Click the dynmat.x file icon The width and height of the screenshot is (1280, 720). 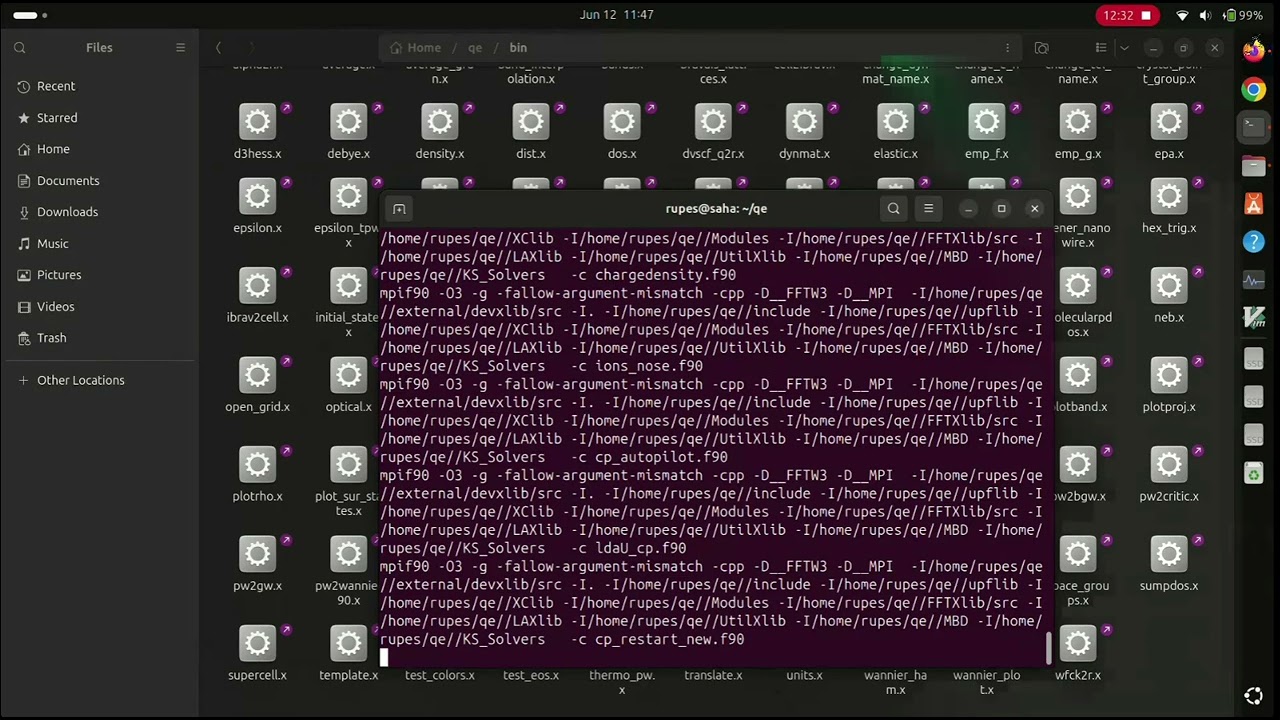click(804, 122)
